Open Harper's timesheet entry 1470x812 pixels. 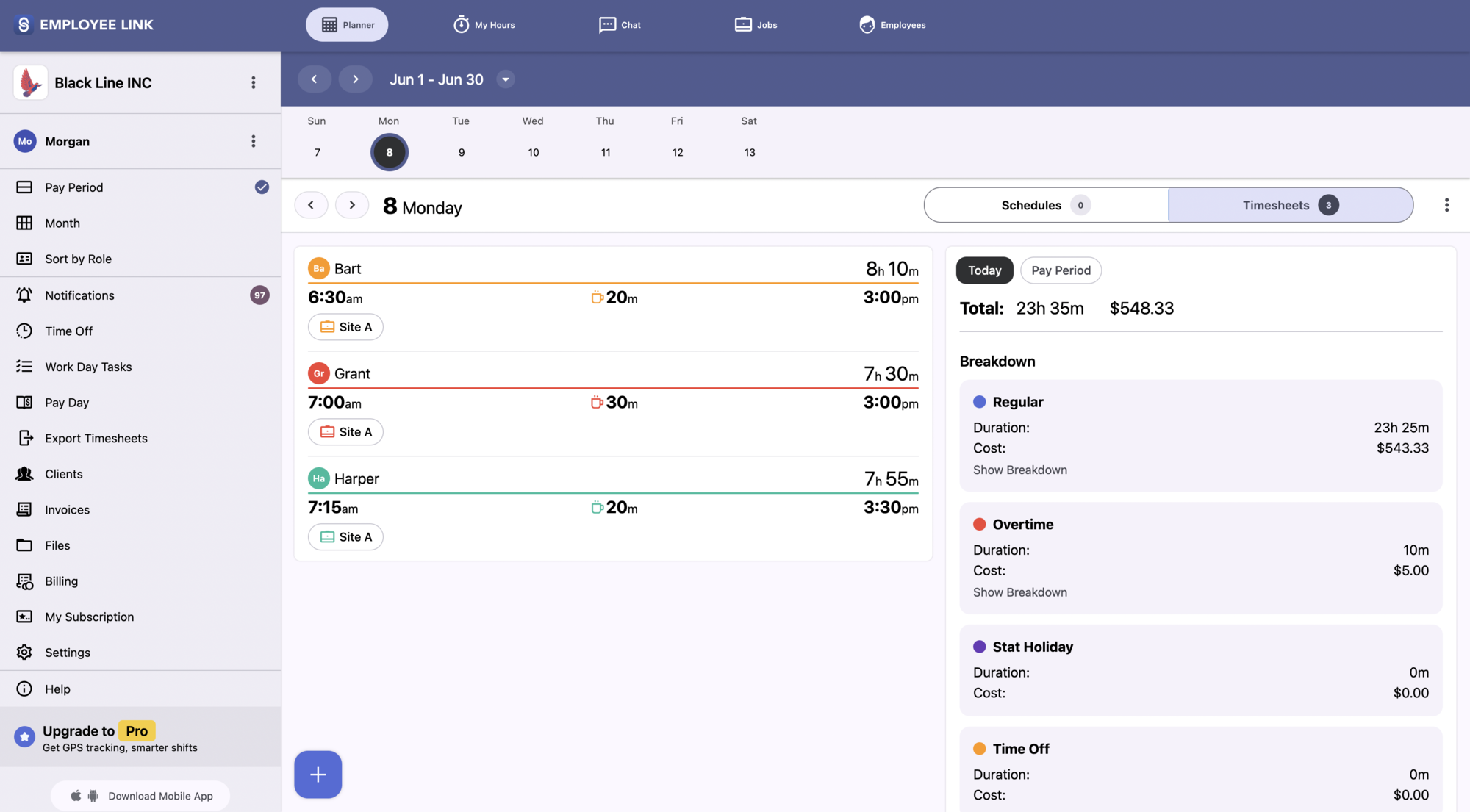(613, 509)
